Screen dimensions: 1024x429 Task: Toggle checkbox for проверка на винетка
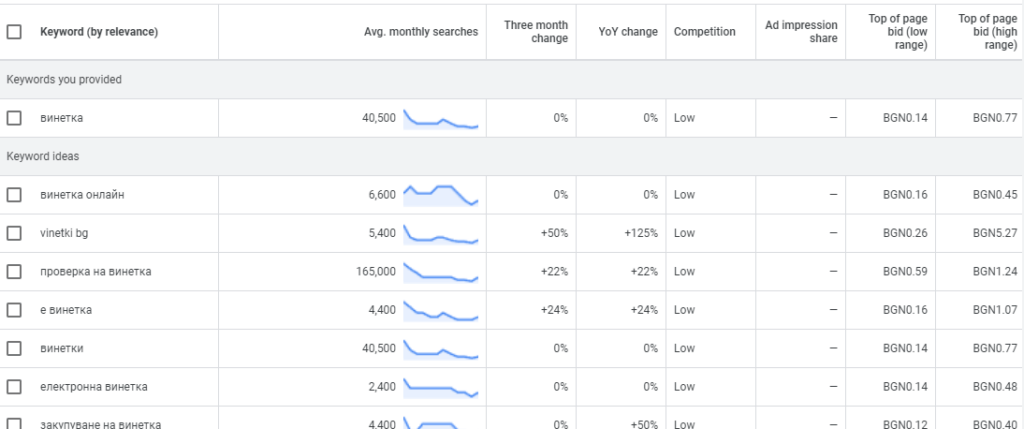14,271
